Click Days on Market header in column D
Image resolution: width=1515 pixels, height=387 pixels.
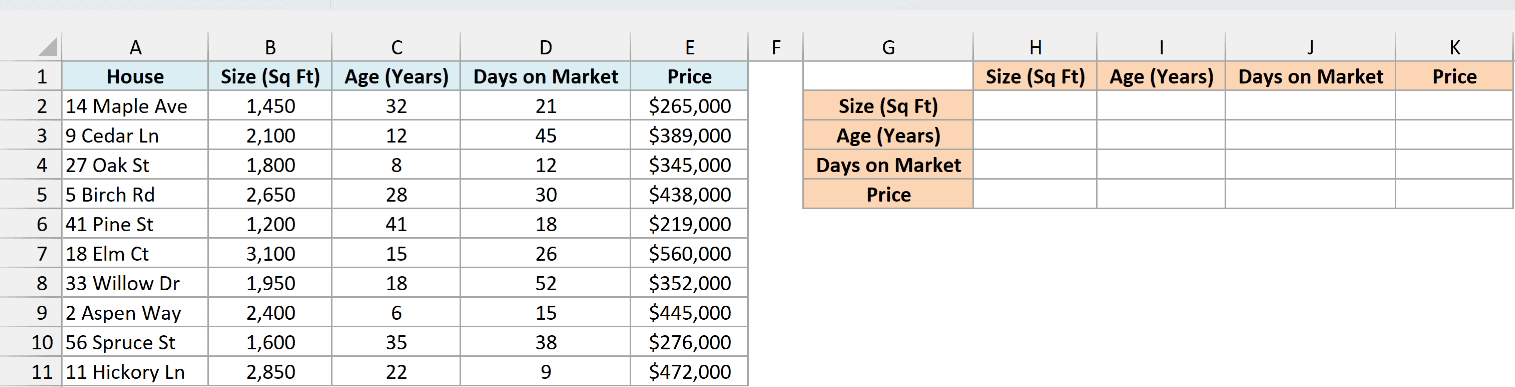[x=546, y=76]
